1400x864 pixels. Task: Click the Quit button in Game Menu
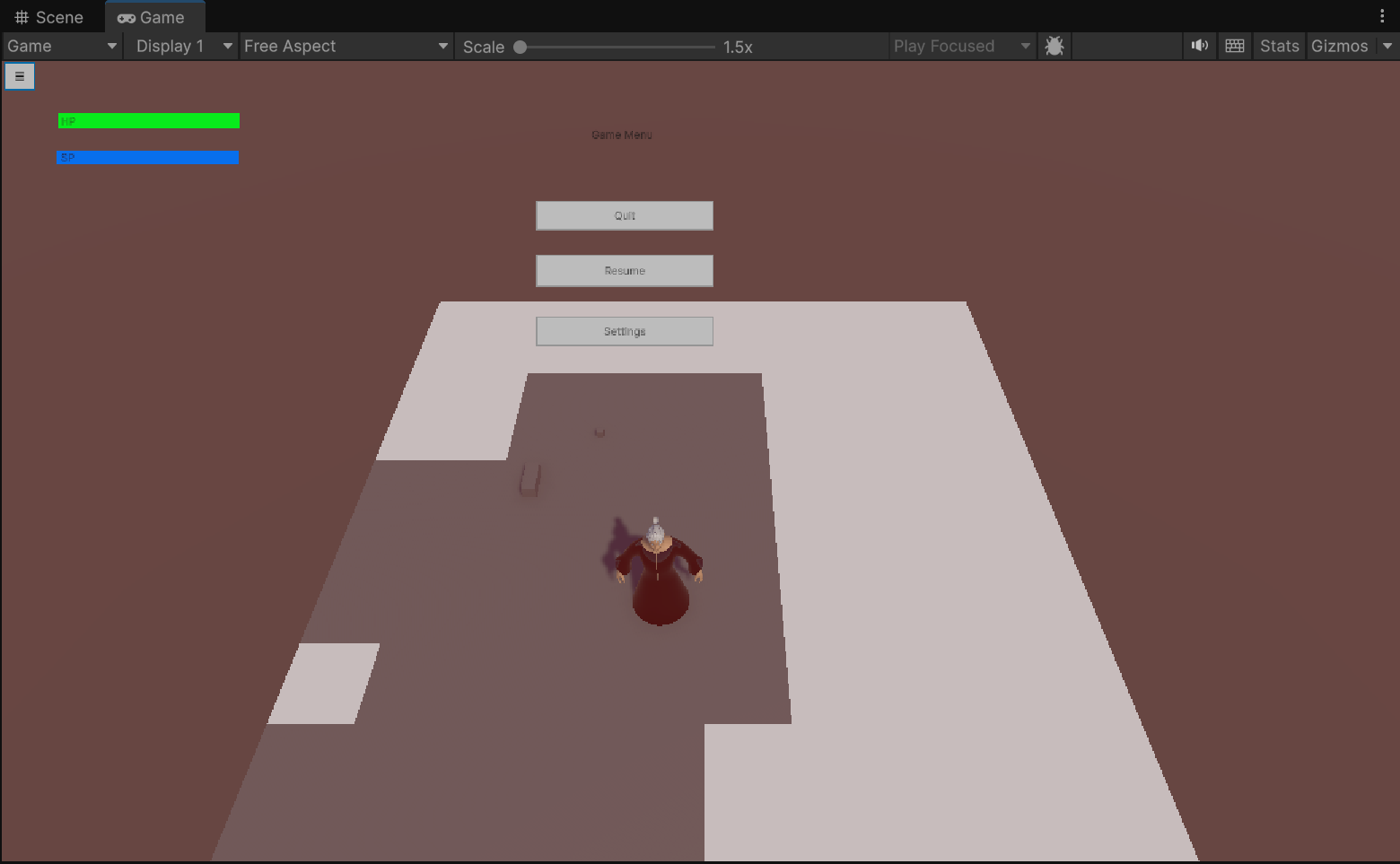click(x=625, y=215)
